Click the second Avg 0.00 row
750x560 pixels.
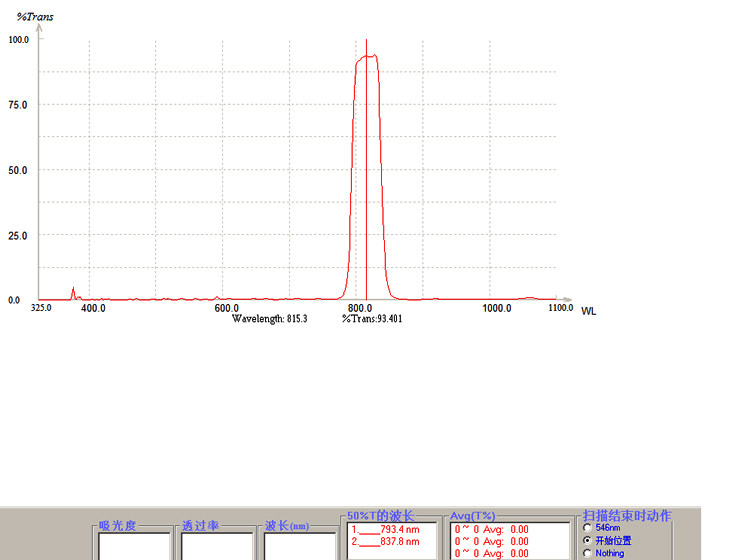tap(492, 541)
